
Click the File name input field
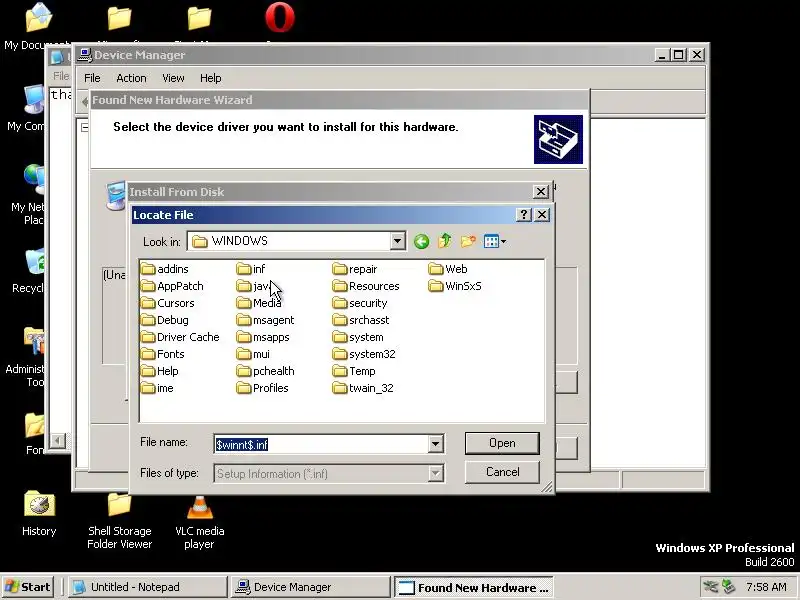[x=321, y=444]
